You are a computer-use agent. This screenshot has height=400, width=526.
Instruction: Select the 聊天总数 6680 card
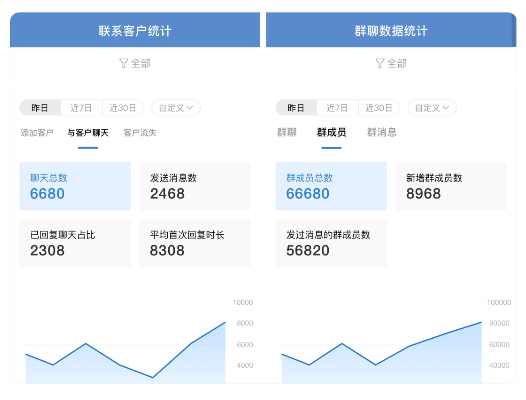click(x=75, y=186)
